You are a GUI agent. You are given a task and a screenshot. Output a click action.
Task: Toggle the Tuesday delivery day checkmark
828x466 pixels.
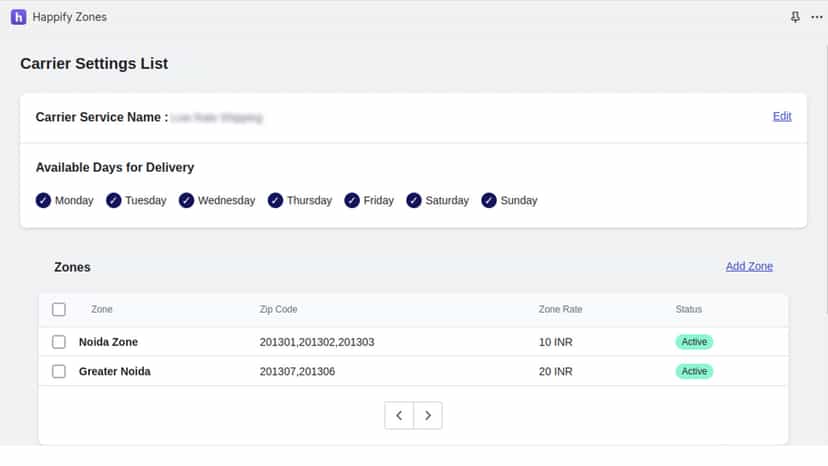(x=114, y=201)
